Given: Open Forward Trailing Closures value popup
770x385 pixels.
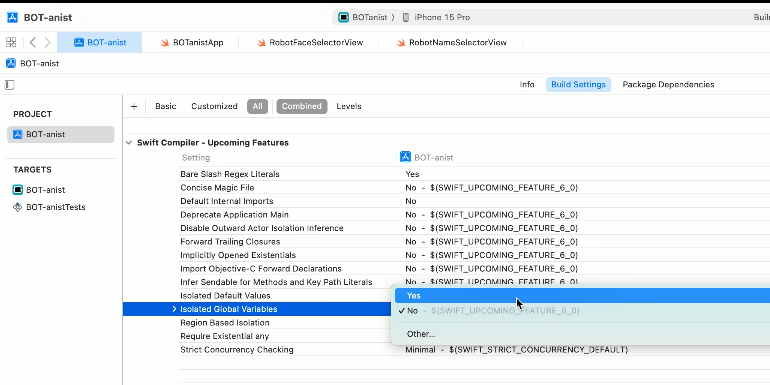Looking at the screenshot, I should pos(491,242).
